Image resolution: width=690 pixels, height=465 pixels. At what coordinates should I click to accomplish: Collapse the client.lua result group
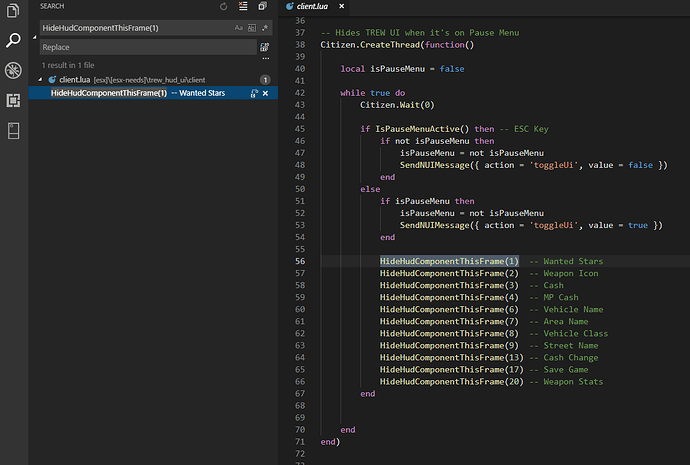40,80
